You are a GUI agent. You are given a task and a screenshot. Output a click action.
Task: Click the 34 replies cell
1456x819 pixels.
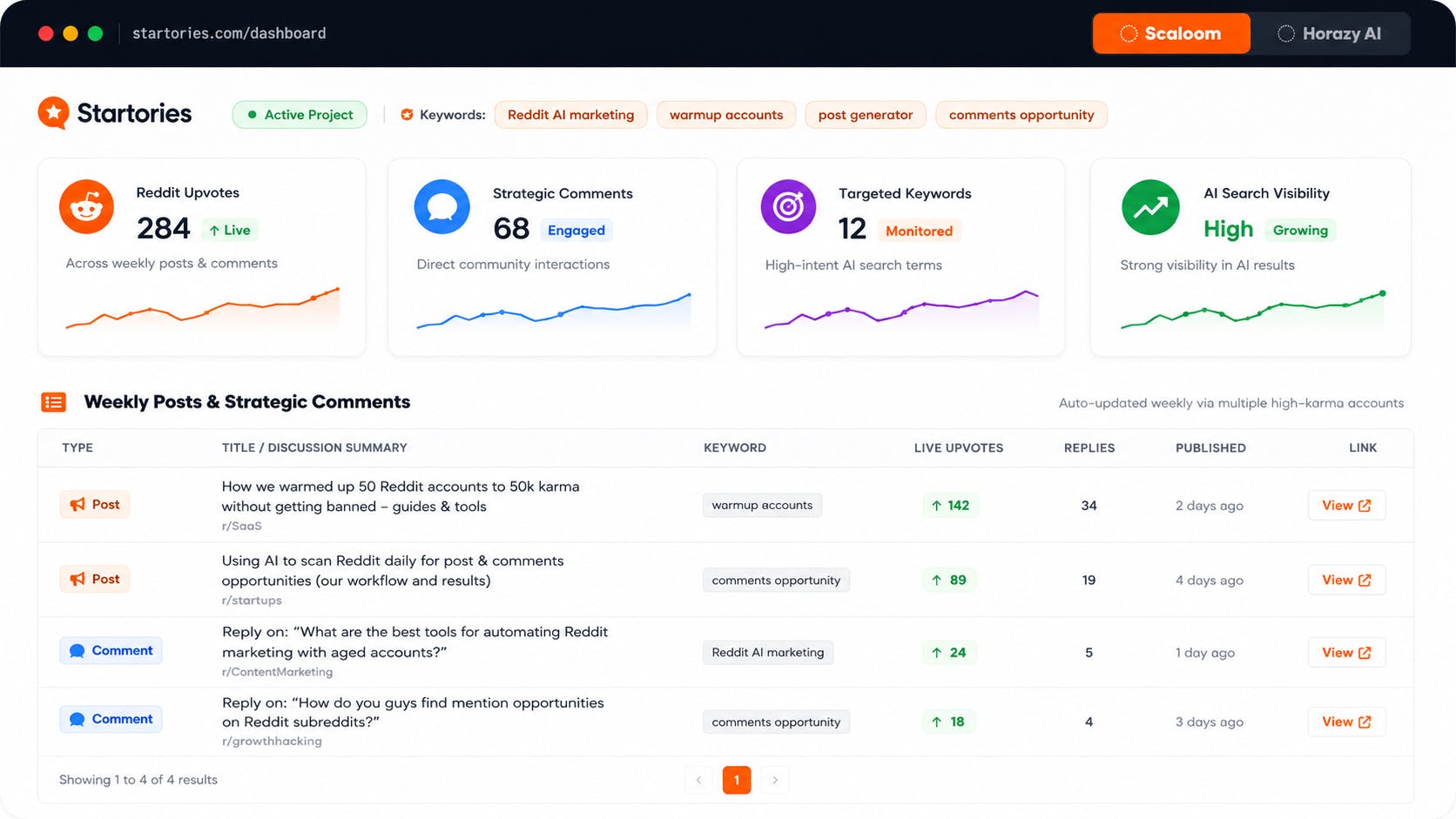pyautogui.click(x=1089, y=506)
